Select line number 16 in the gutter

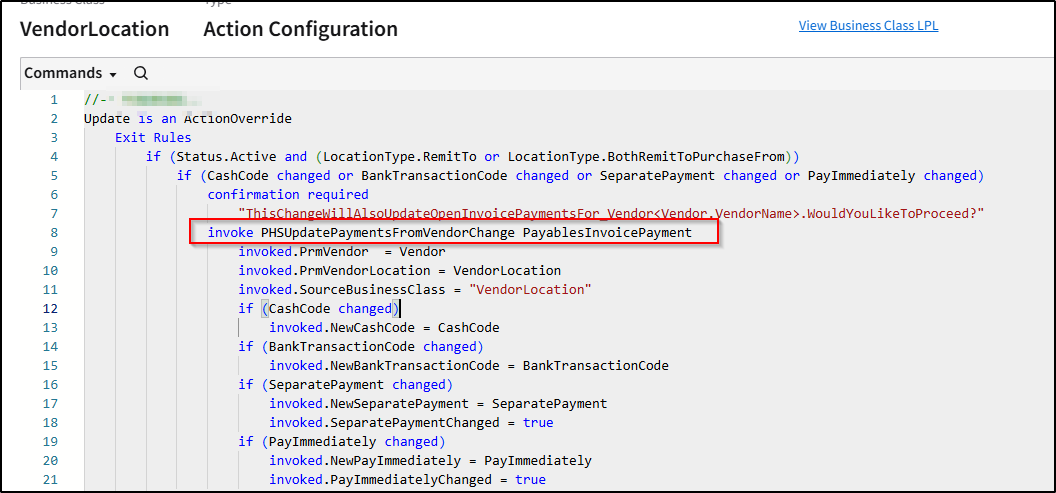pos(51,385)
